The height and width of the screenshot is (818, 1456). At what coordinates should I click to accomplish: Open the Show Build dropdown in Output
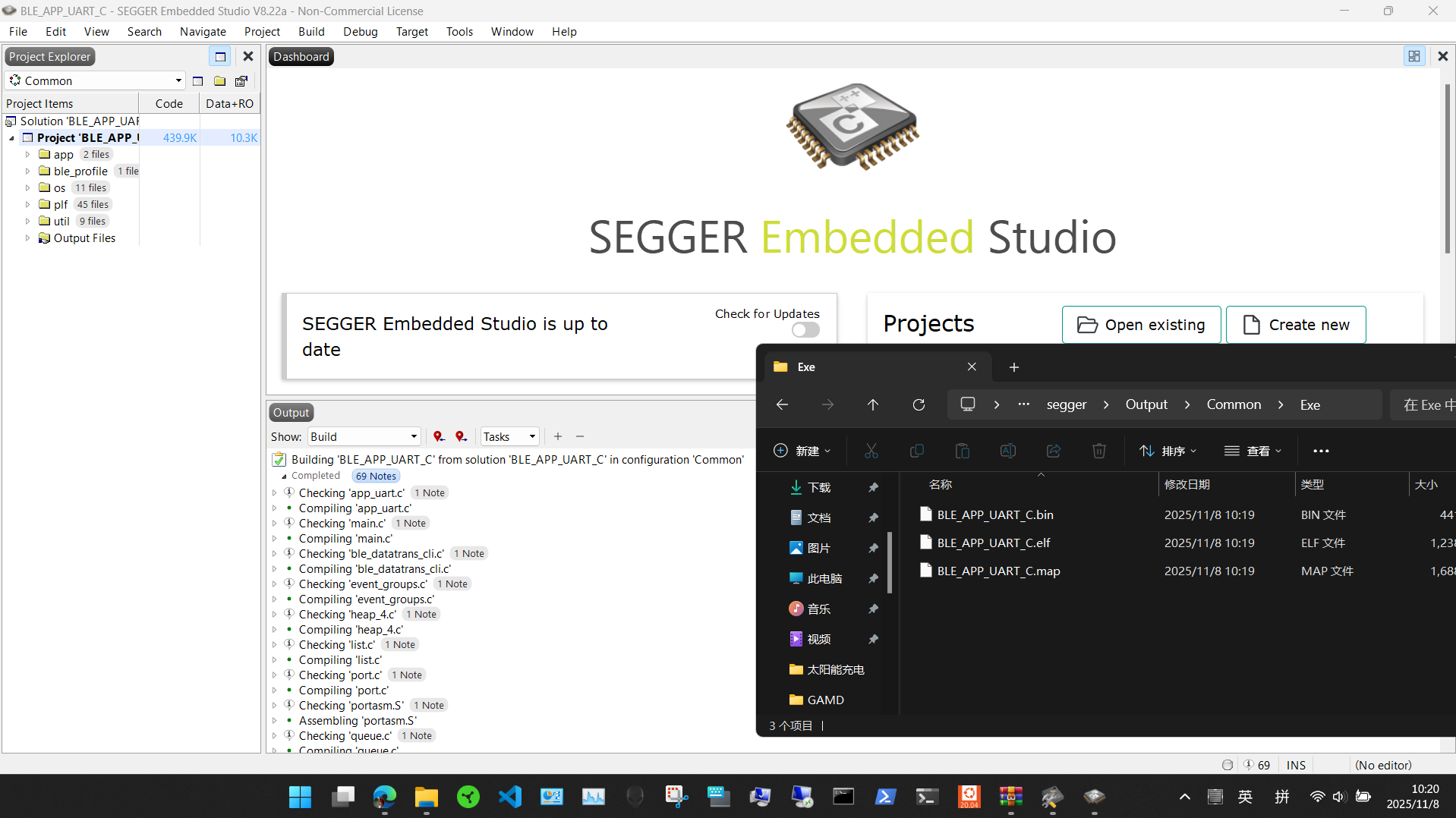point(364,436)
